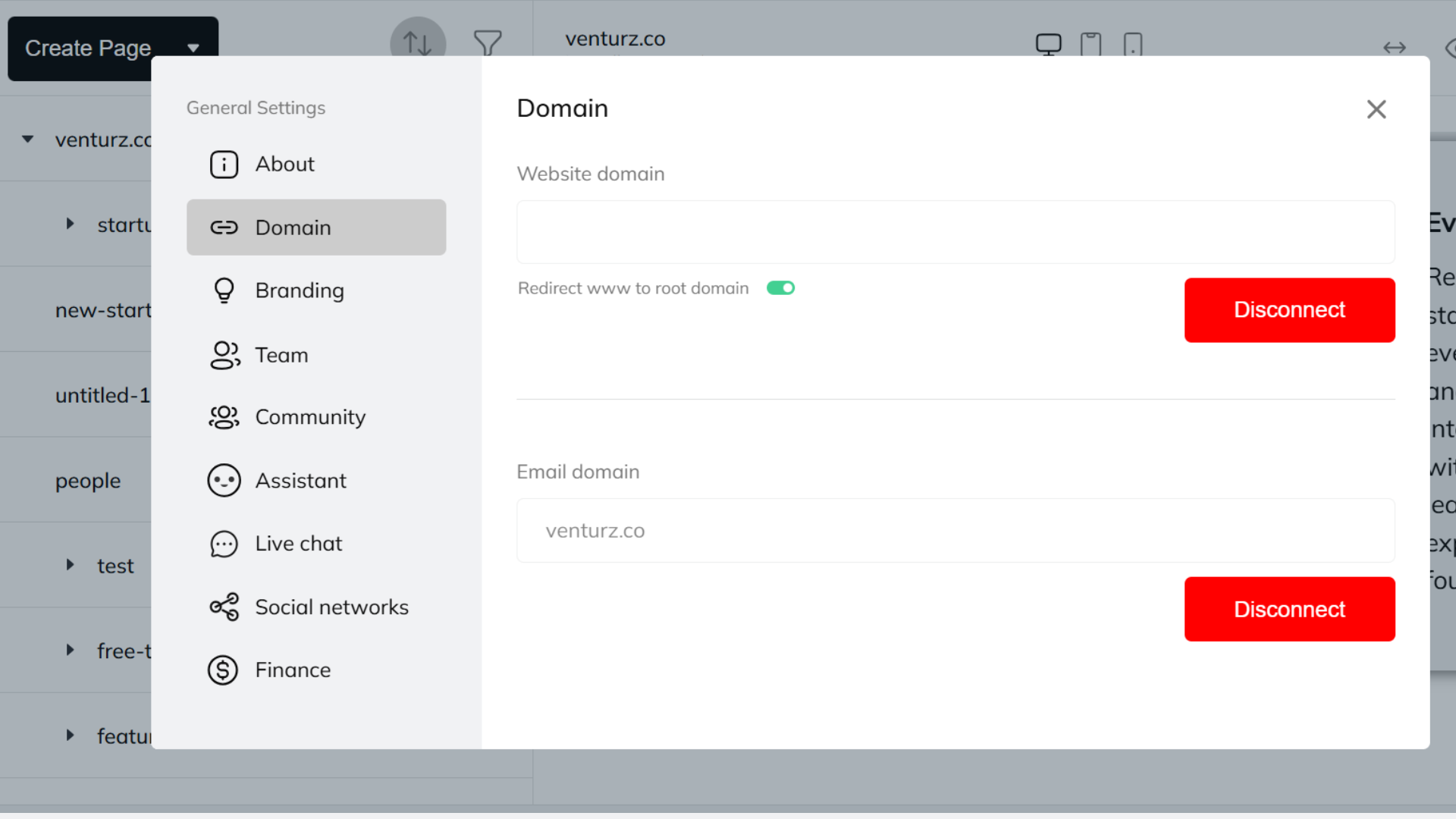Switch to desktop preview mode
Image resolution: width=1456 pixels, height=819 pixels.
(x=1049, y=43)
